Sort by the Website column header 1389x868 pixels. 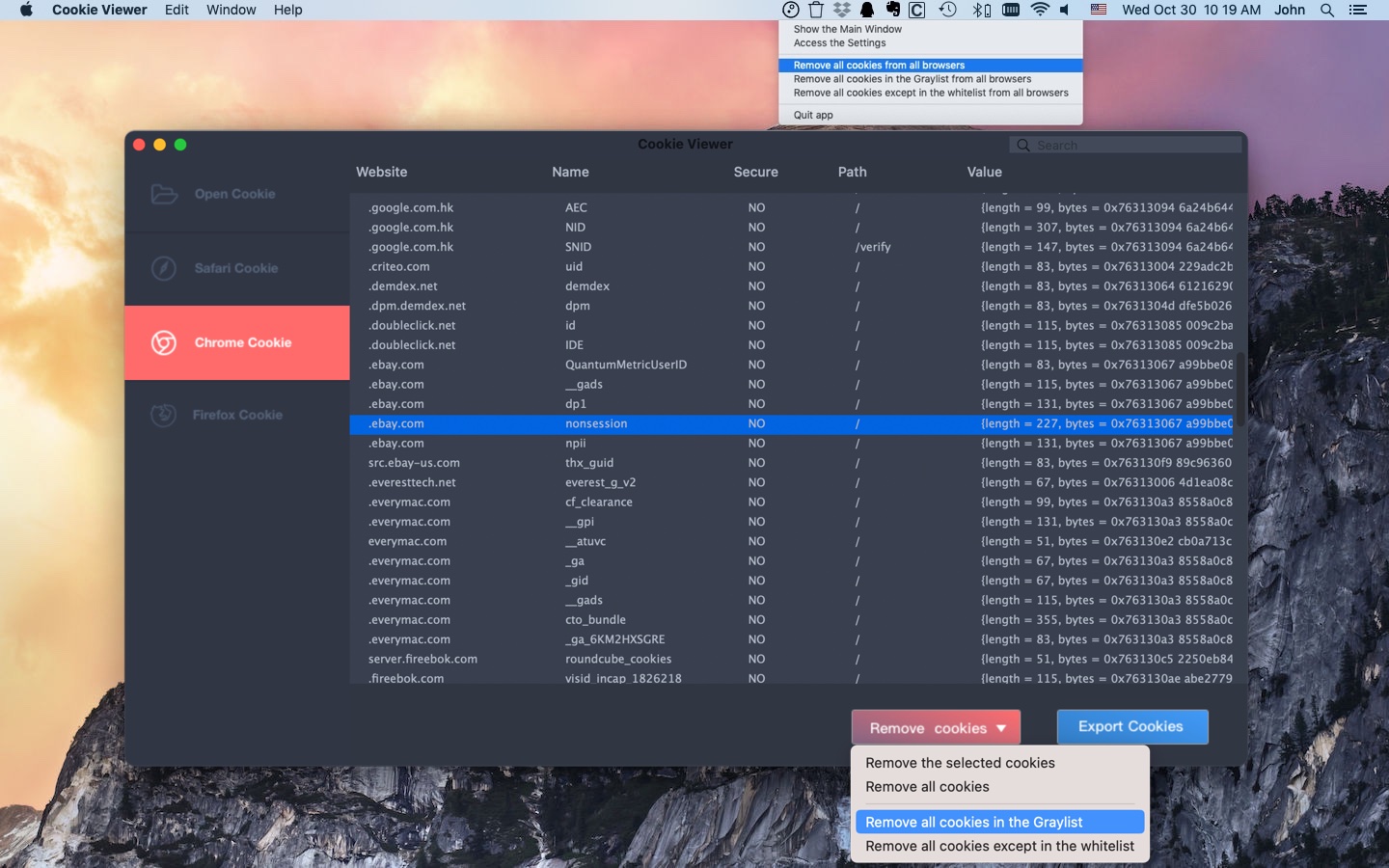coord(382,172)
